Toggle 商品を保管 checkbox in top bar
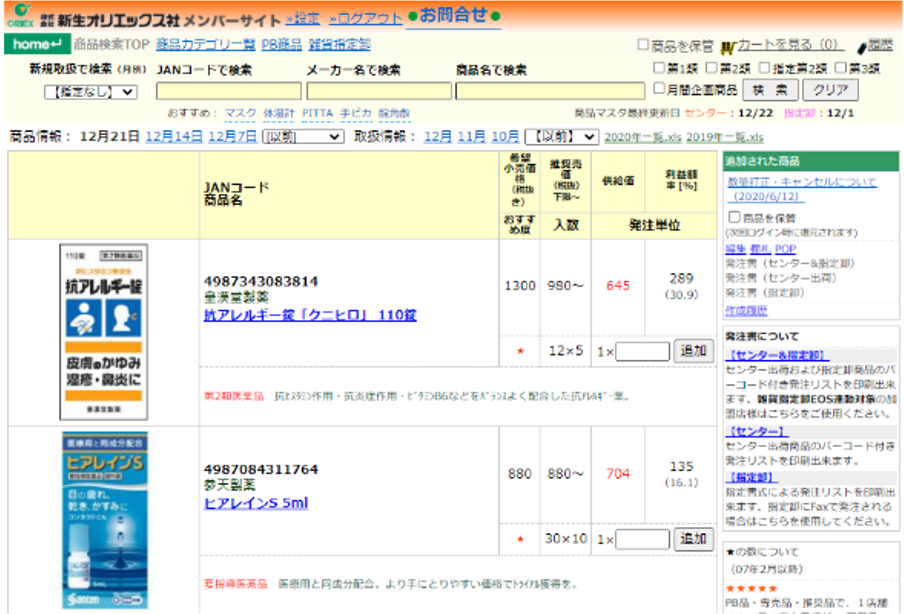 (x=643, y=44)
